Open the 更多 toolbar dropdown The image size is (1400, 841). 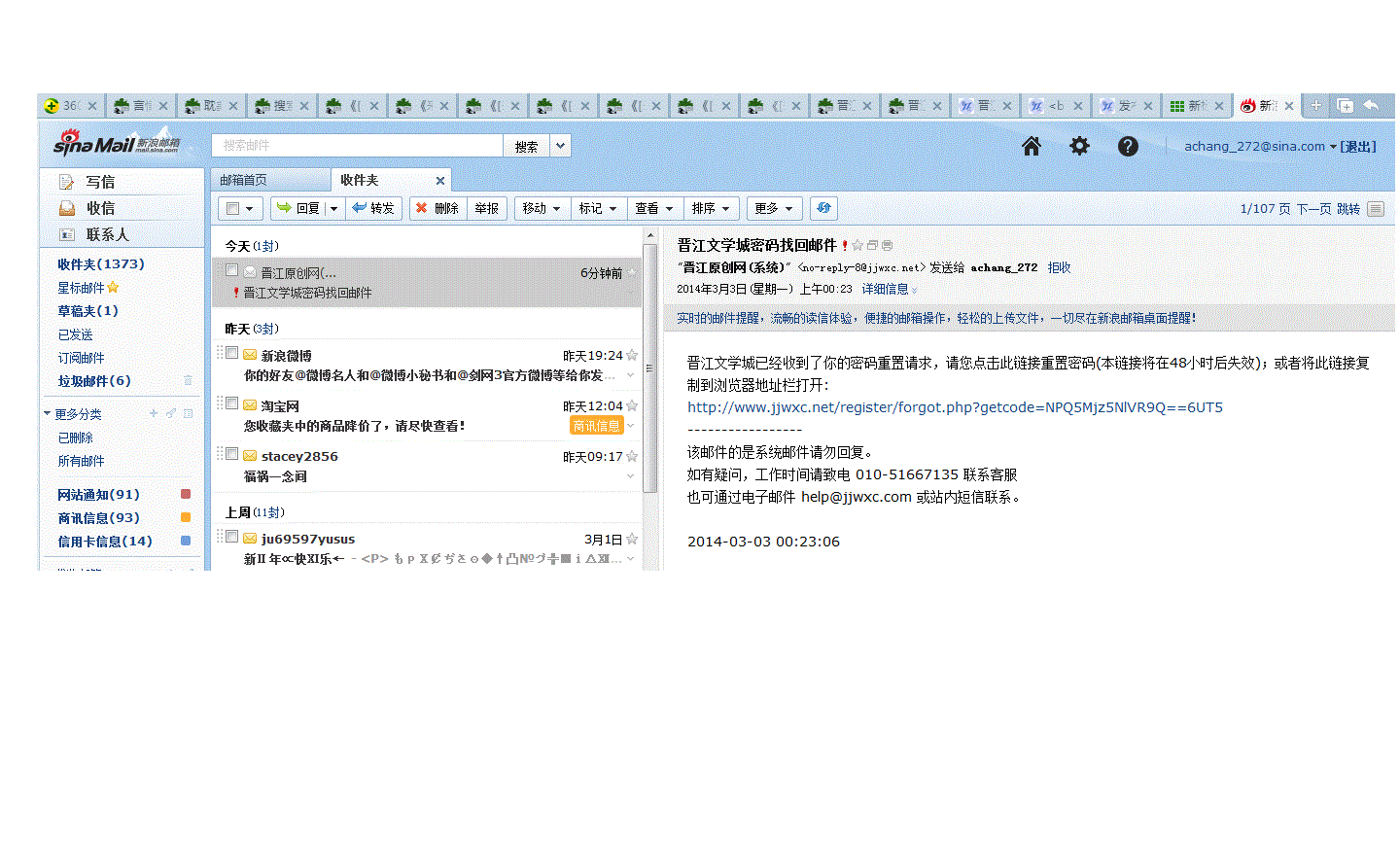pyautogui.click(x=774, y=208)
